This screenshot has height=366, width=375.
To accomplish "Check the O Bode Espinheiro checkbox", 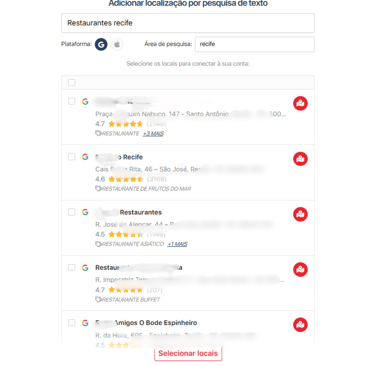I will pyautogui.click(x=72, y=322).
